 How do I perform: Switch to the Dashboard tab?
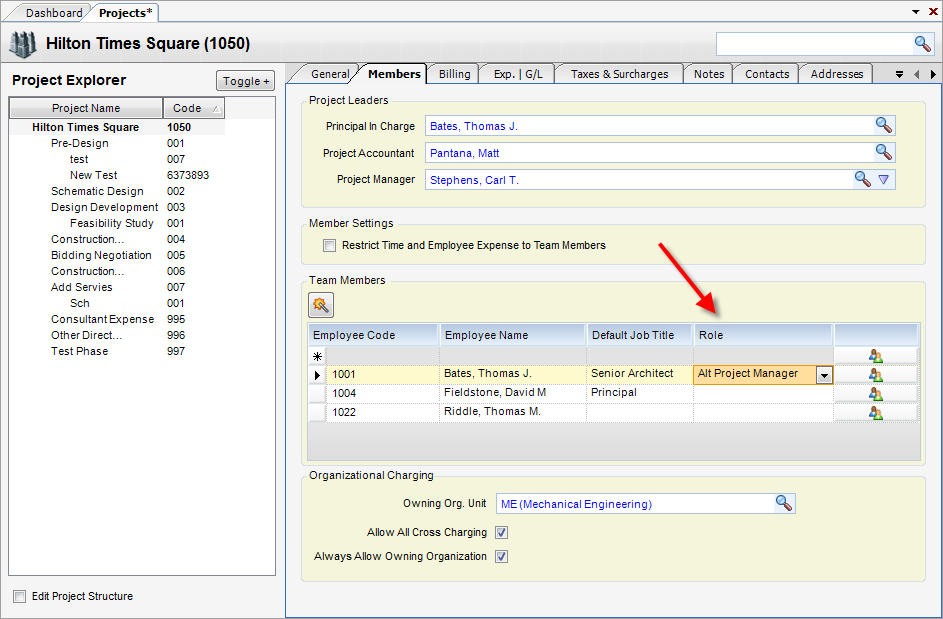tap(54, 13)
